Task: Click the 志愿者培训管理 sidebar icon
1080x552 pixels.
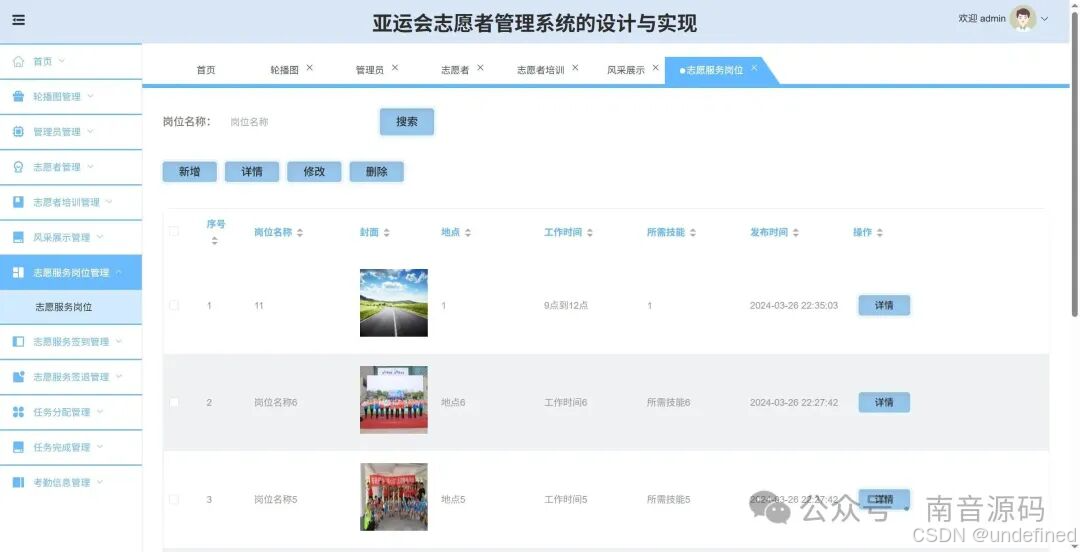Action: coord(19,202)
